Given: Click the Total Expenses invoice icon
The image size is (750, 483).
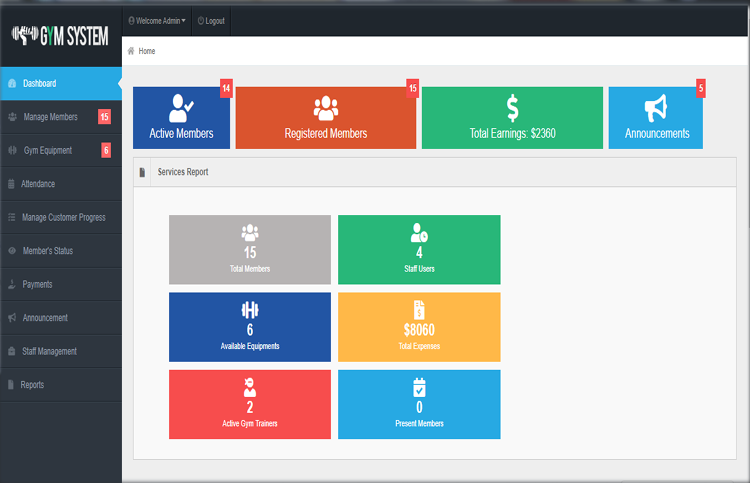Looking at the screenshot, I should [x=419, y=310].
